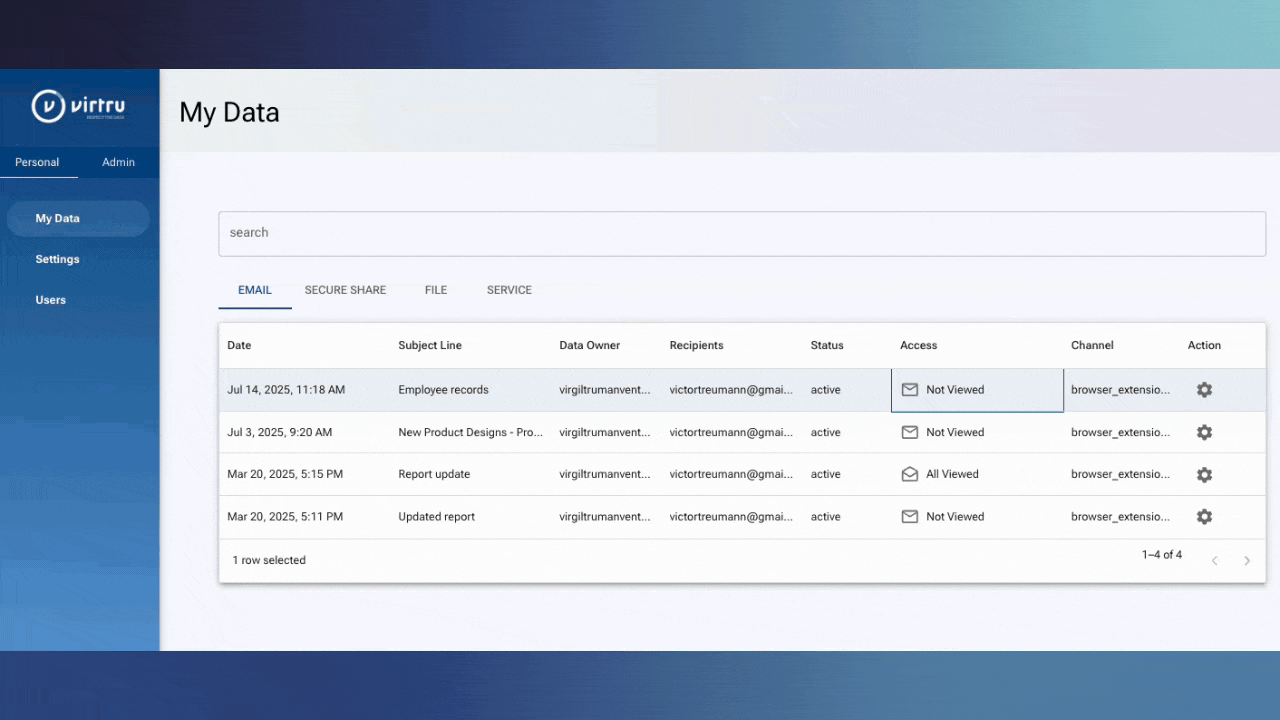
Task: Click the Virtru logo in the sidebar
Action: 79,105
